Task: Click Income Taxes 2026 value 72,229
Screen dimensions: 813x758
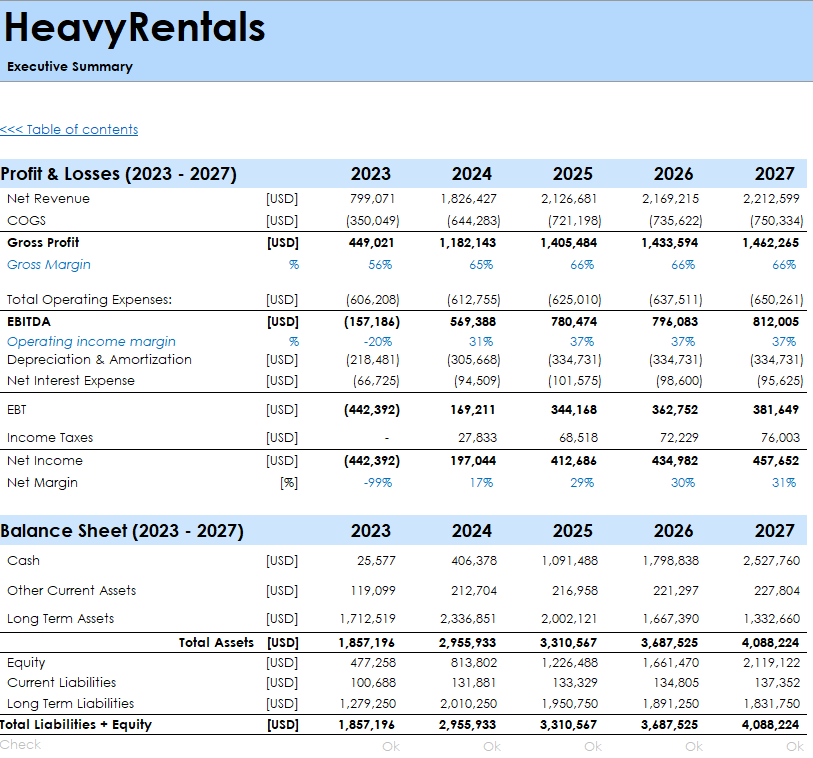Action: click(679, 438)
